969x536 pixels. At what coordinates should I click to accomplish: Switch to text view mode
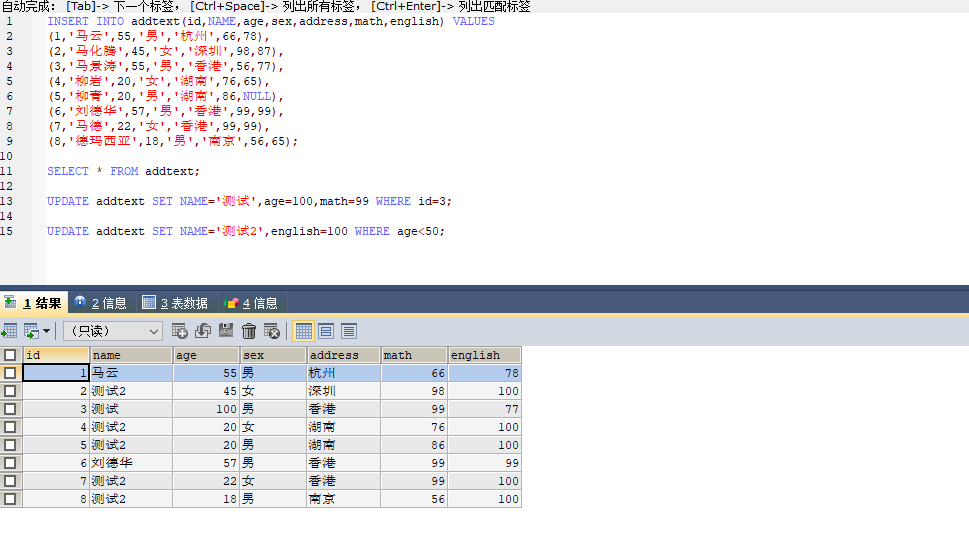pyautogui.click(x=349, y=331)
